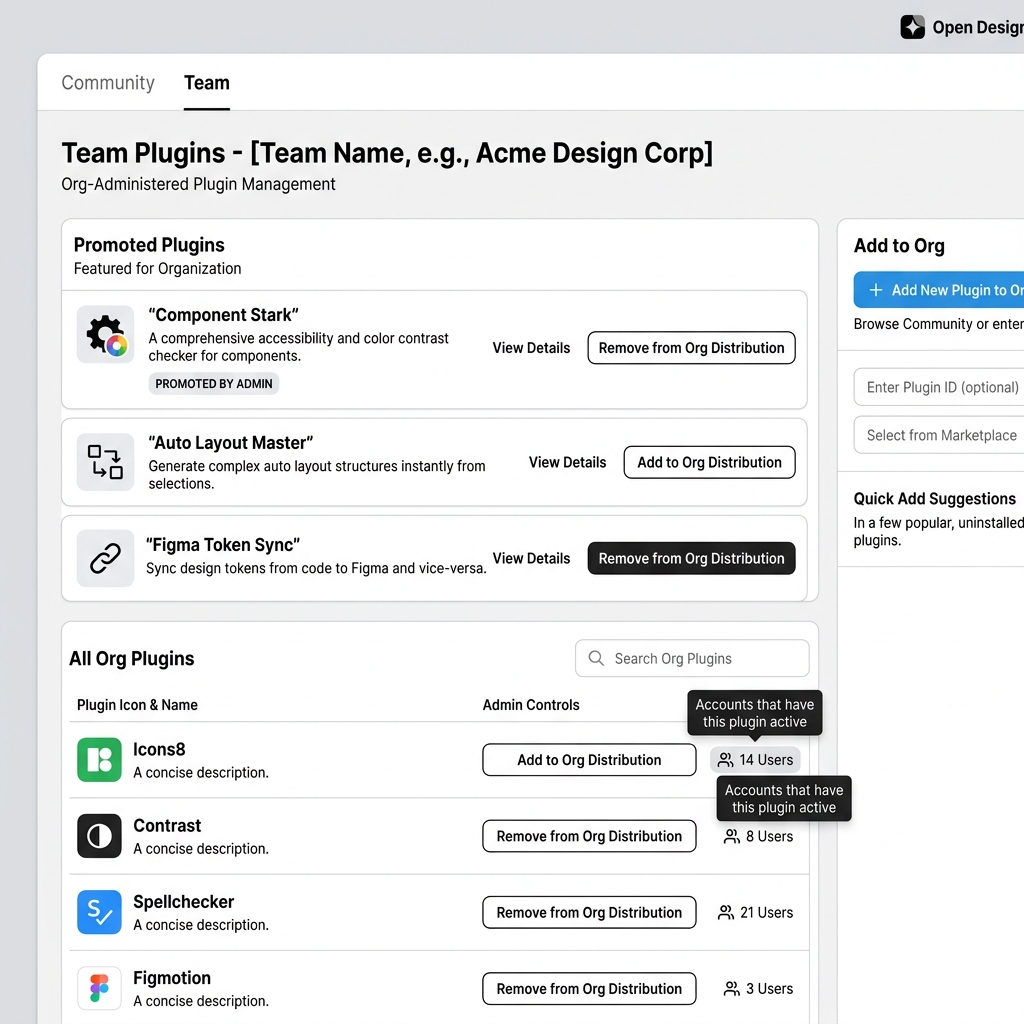
Task: Click the Contrast half-circle plugin icon
Action: click(99, 836)
